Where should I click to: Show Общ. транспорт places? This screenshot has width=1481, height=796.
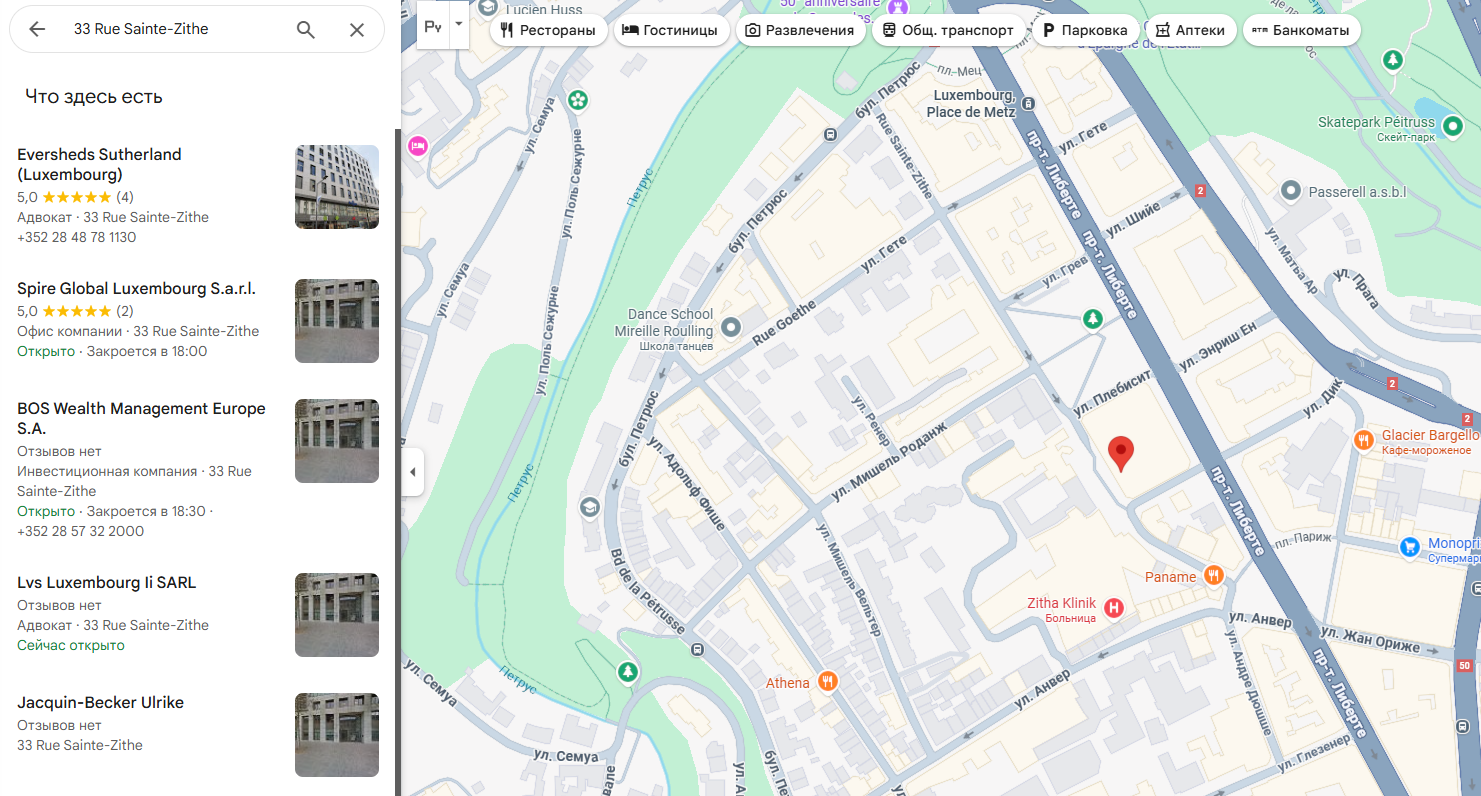click(948, 30)
